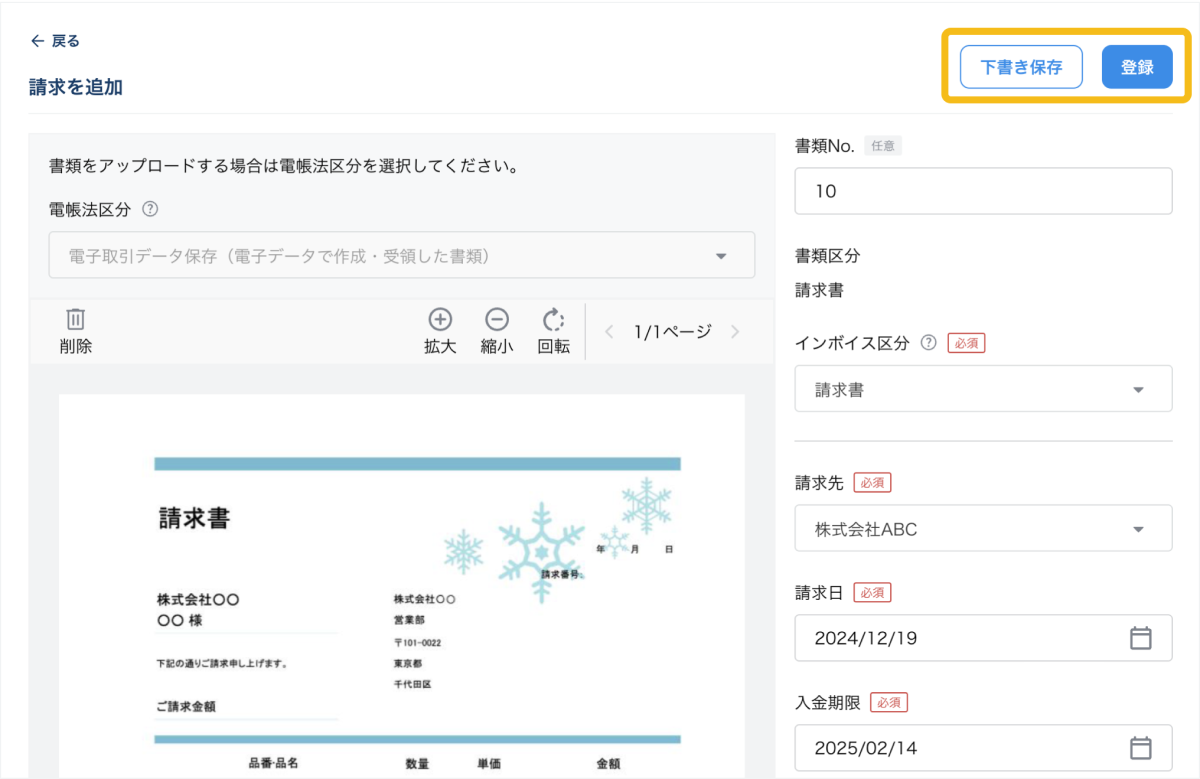Zoom in with the 拡大 icon
Image resolution: width=1200 pixels, height=779 pixels.
(x=440, y=320)
